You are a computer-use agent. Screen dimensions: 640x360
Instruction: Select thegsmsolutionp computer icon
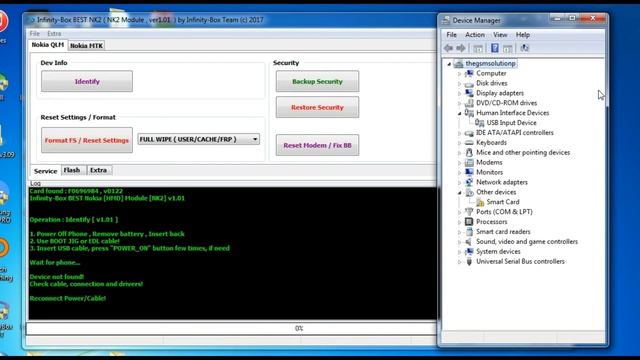[x=459, y=63]
